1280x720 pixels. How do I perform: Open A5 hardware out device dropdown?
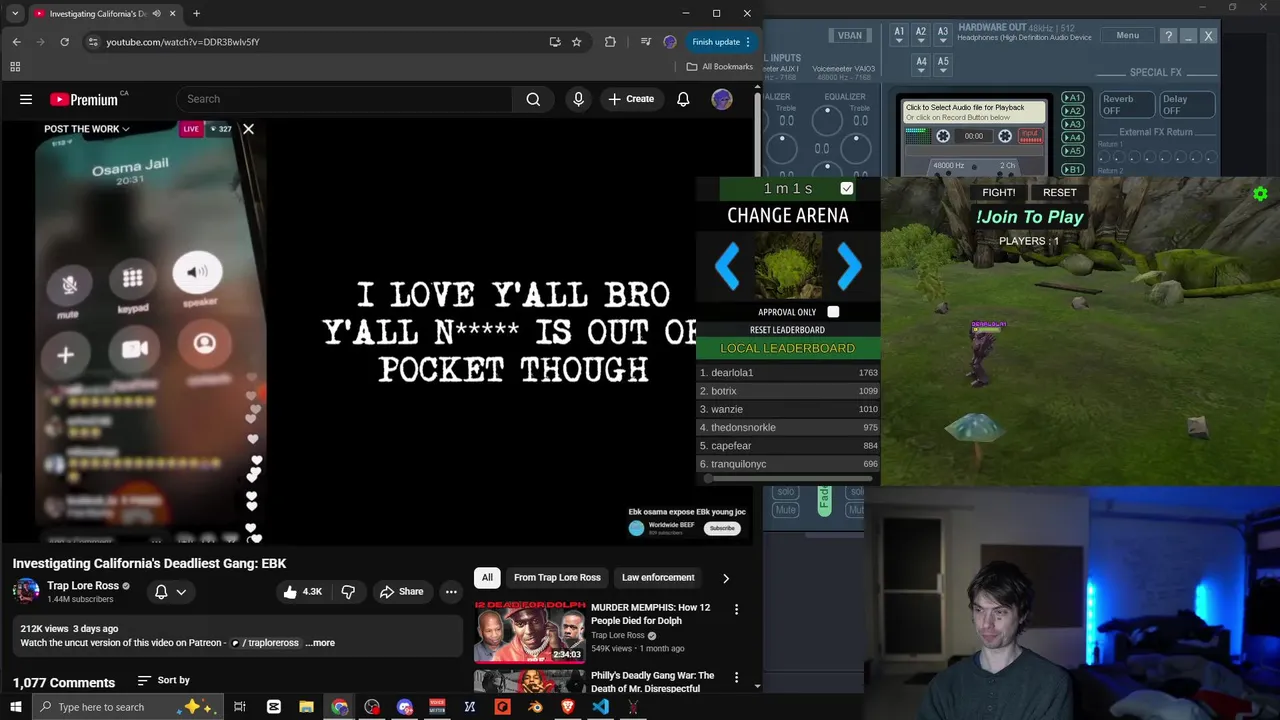943,65
